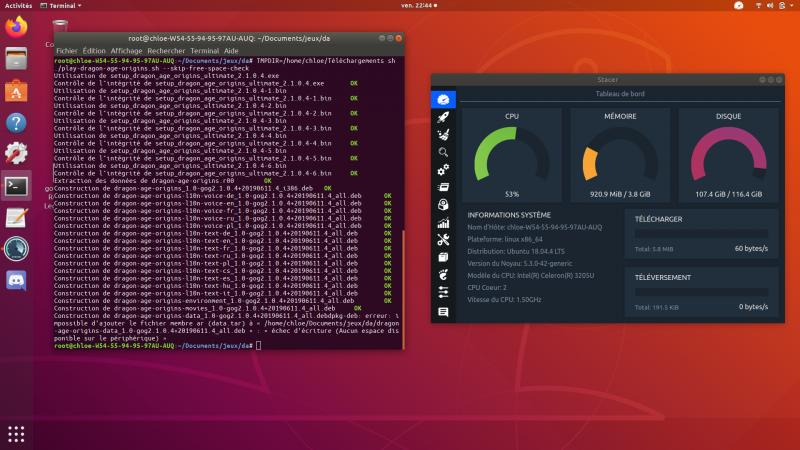Open the Search magnifier icon in Stacer
Image resolution: width=800 pixels, height=450 pixels.
tap(443, 152)
